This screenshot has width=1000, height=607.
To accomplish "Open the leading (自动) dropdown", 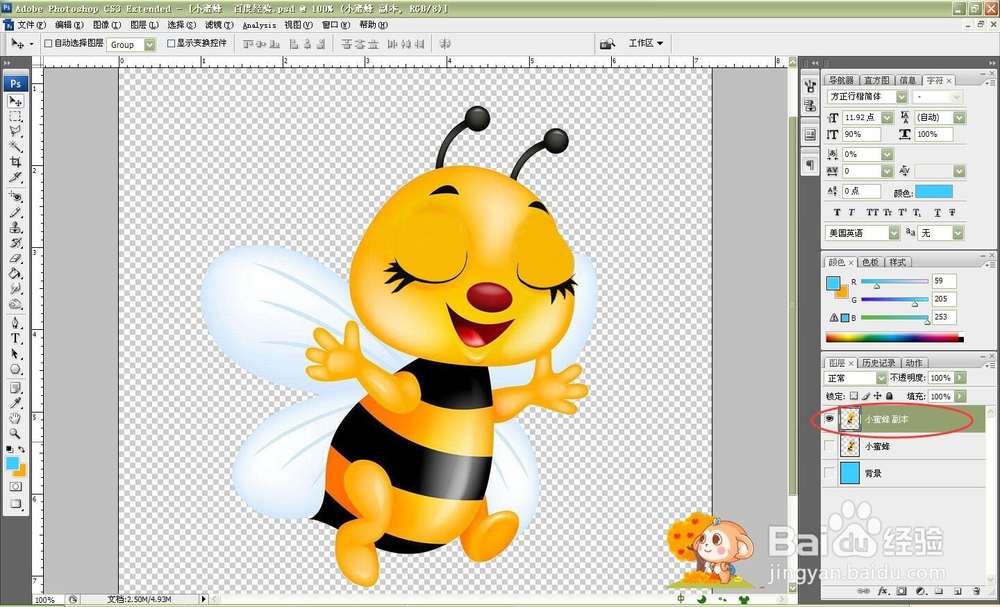I will 959,117.
